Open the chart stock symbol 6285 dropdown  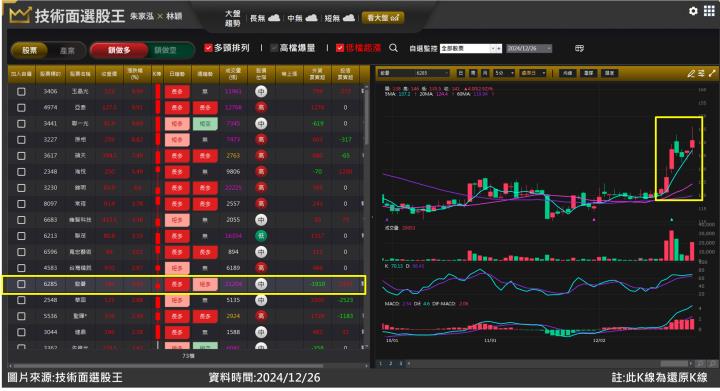pyautogui.click(x=413, y=73)
